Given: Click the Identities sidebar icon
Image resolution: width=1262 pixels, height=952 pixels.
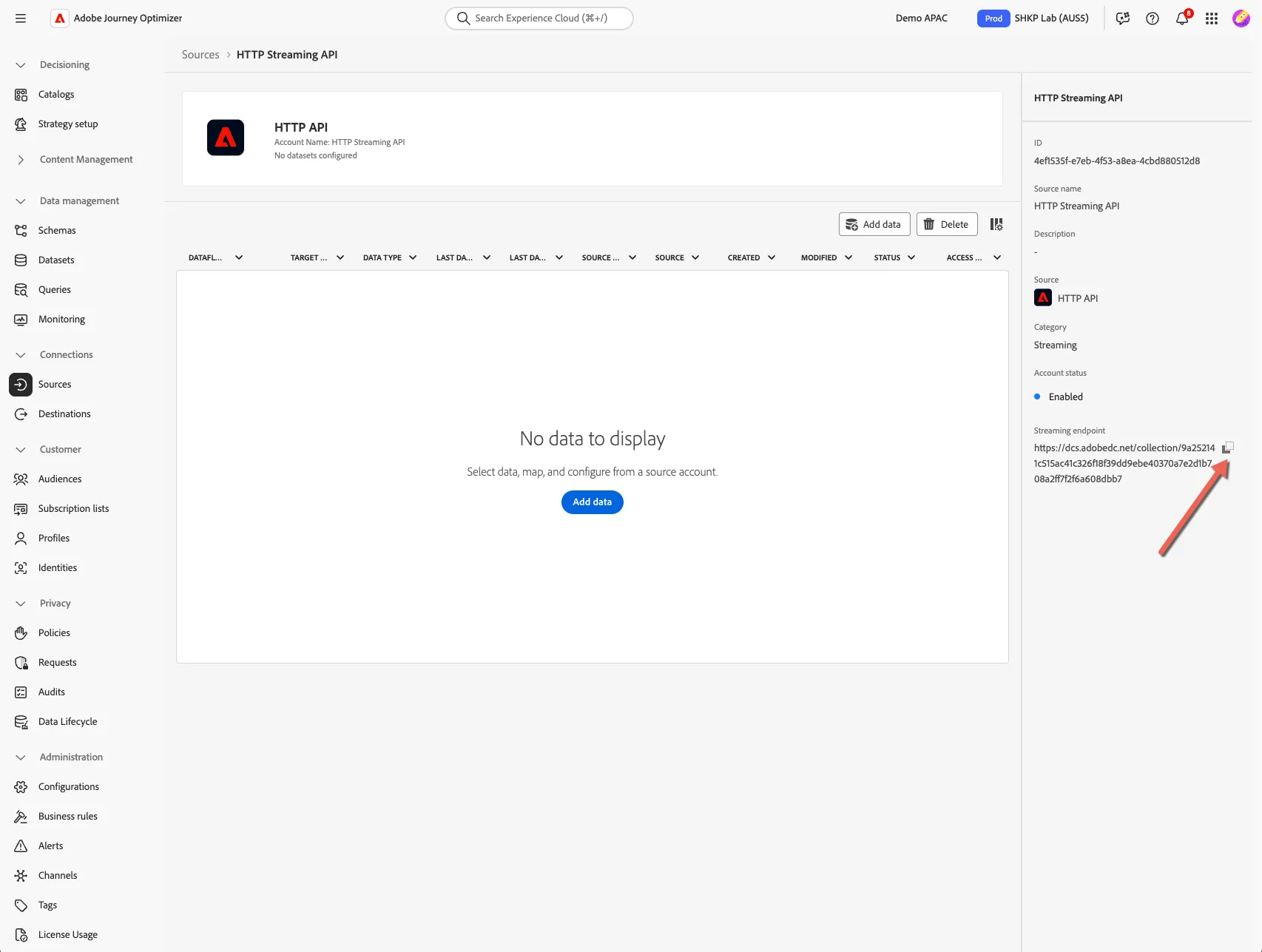Looking at the screenshot, I should 21,568.
